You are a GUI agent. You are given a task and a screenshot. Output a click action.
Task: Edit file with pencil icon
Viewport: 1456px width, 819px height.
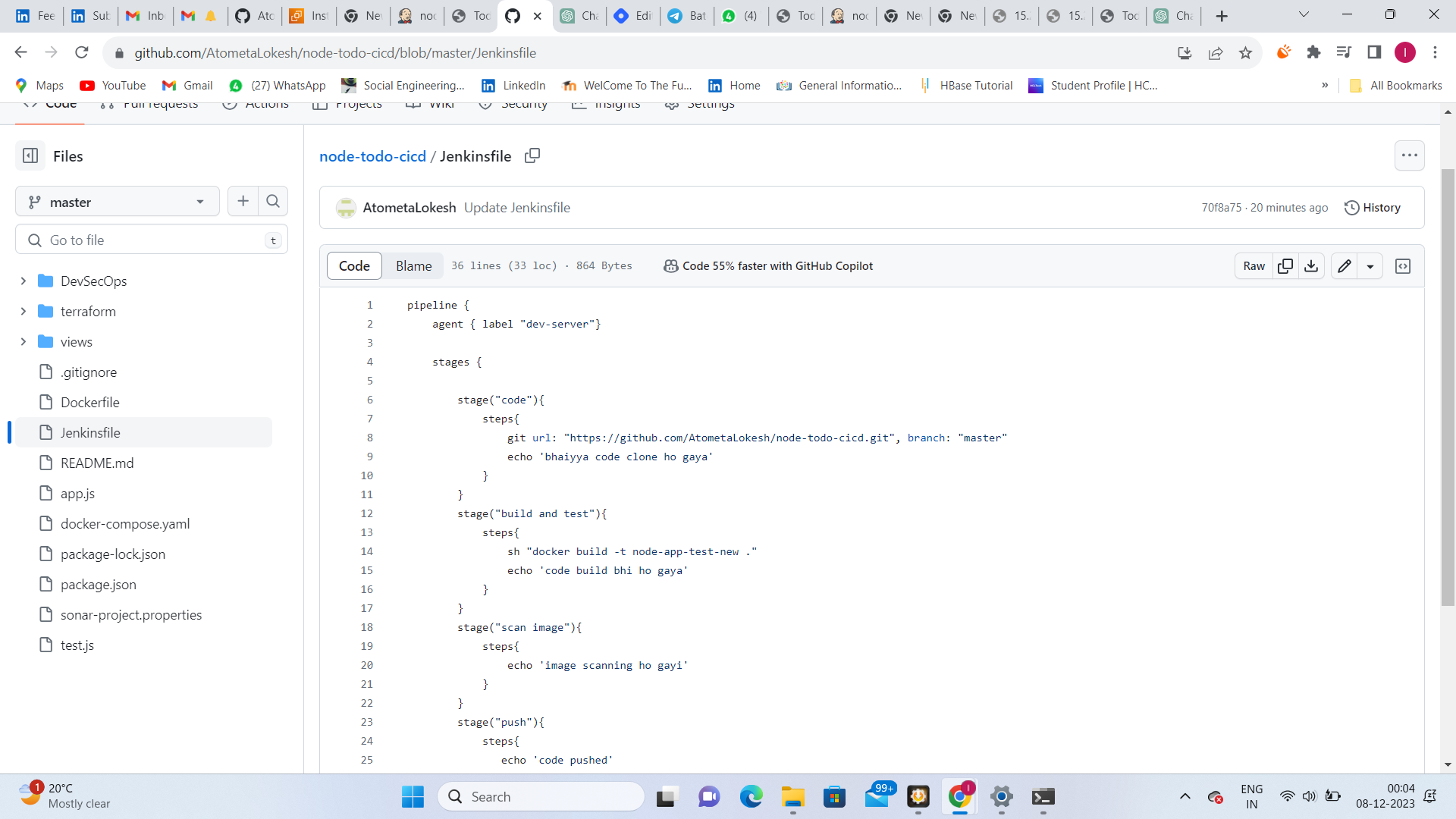(x=1345, y=266)
